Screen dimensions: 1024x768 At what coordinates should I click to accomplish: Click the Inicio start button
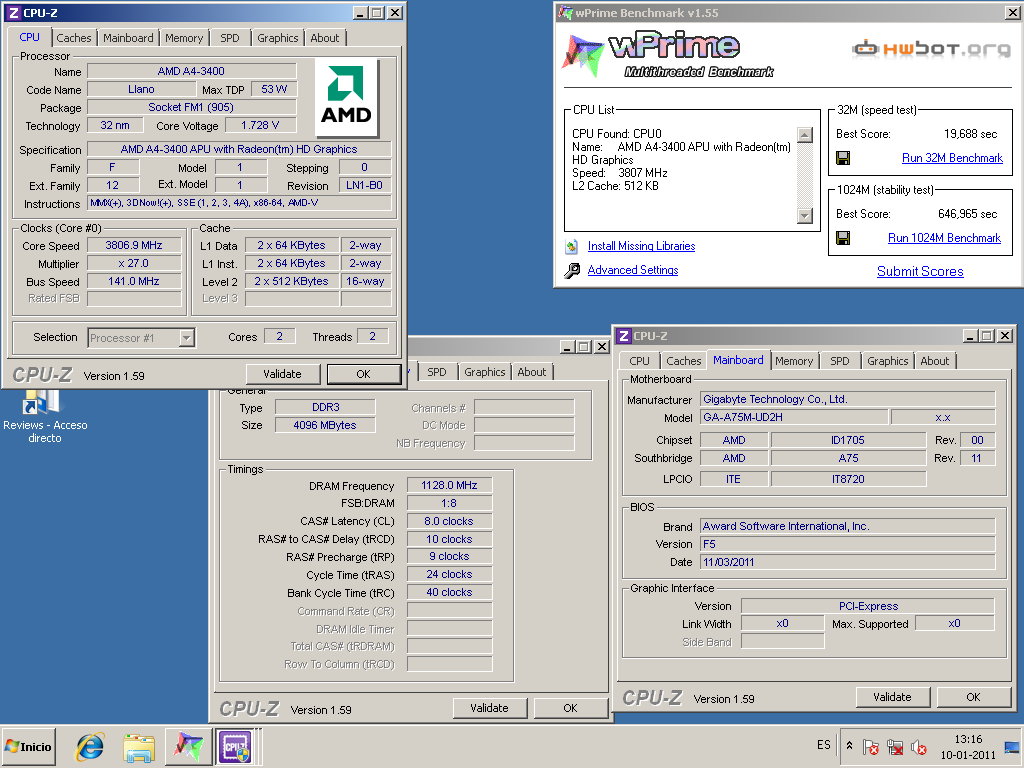(28, 747)
